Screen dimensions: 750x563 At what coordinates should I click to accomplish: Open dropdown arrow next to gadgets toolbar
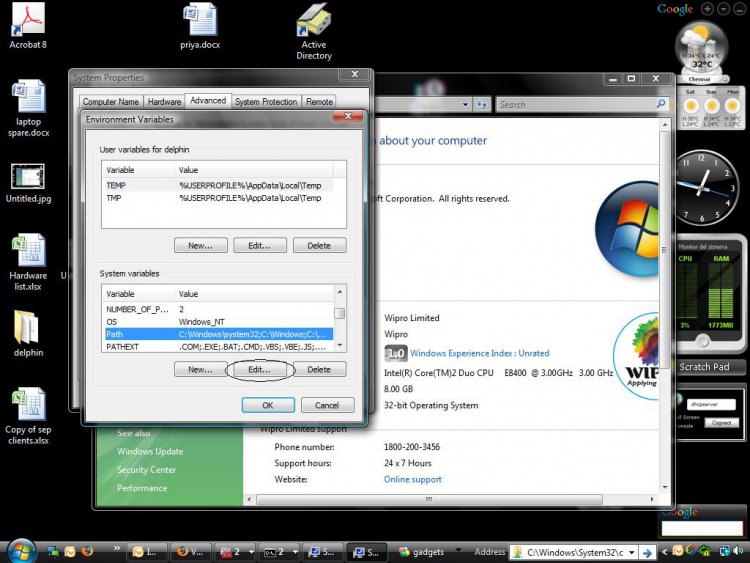click(458, 549)
